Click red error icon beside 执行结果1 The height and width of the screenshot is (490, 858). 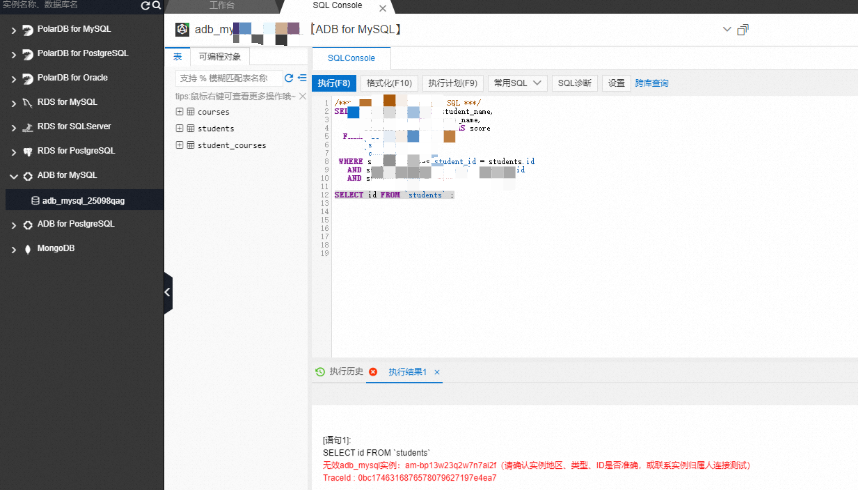coord(373,372)
